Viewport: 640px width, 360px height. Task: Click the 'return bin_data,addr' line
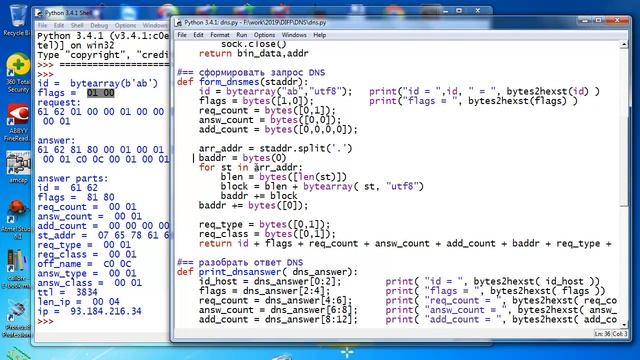[x=253, y=53]
